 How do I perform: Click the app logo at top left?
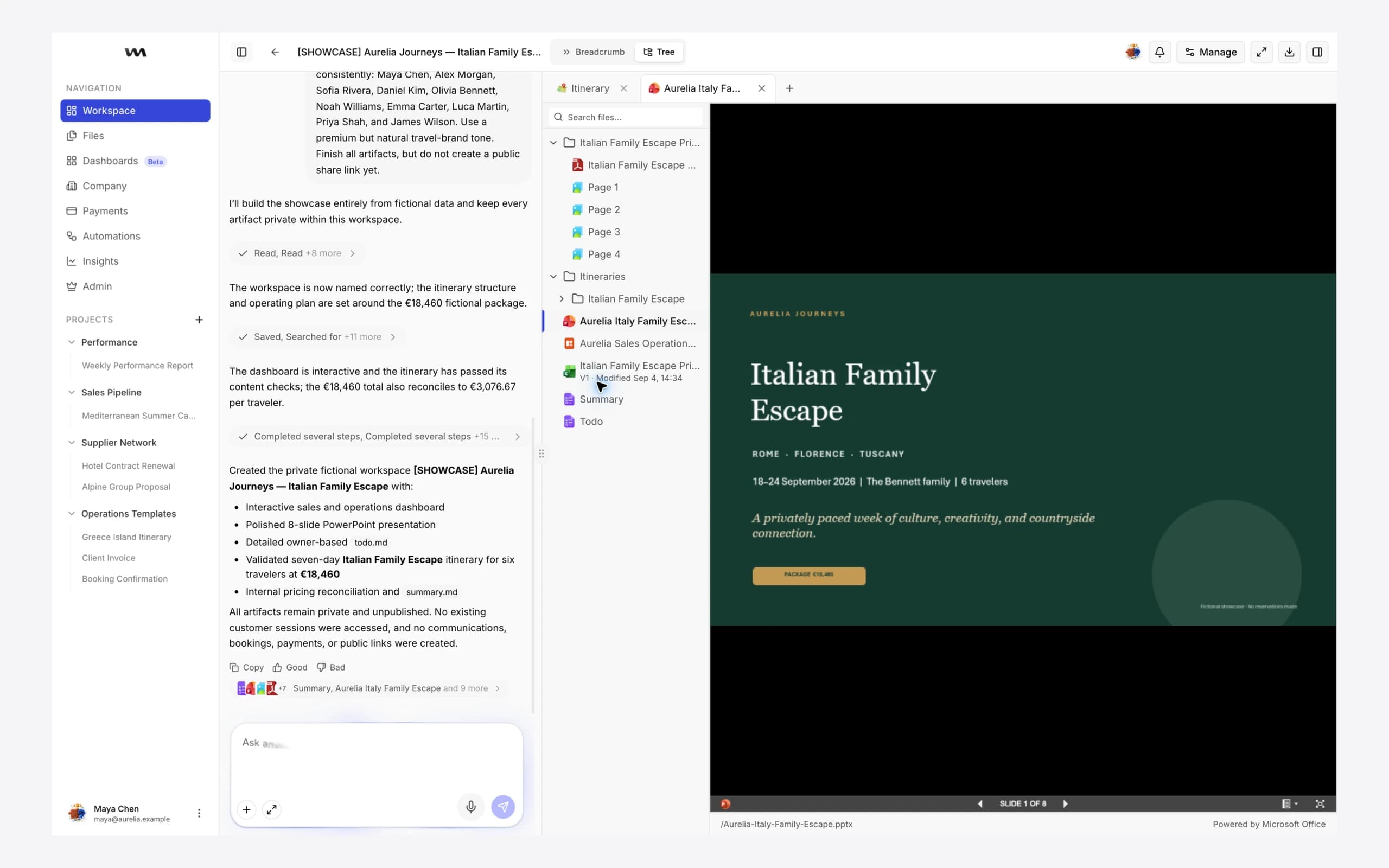[x=136, y=52]
